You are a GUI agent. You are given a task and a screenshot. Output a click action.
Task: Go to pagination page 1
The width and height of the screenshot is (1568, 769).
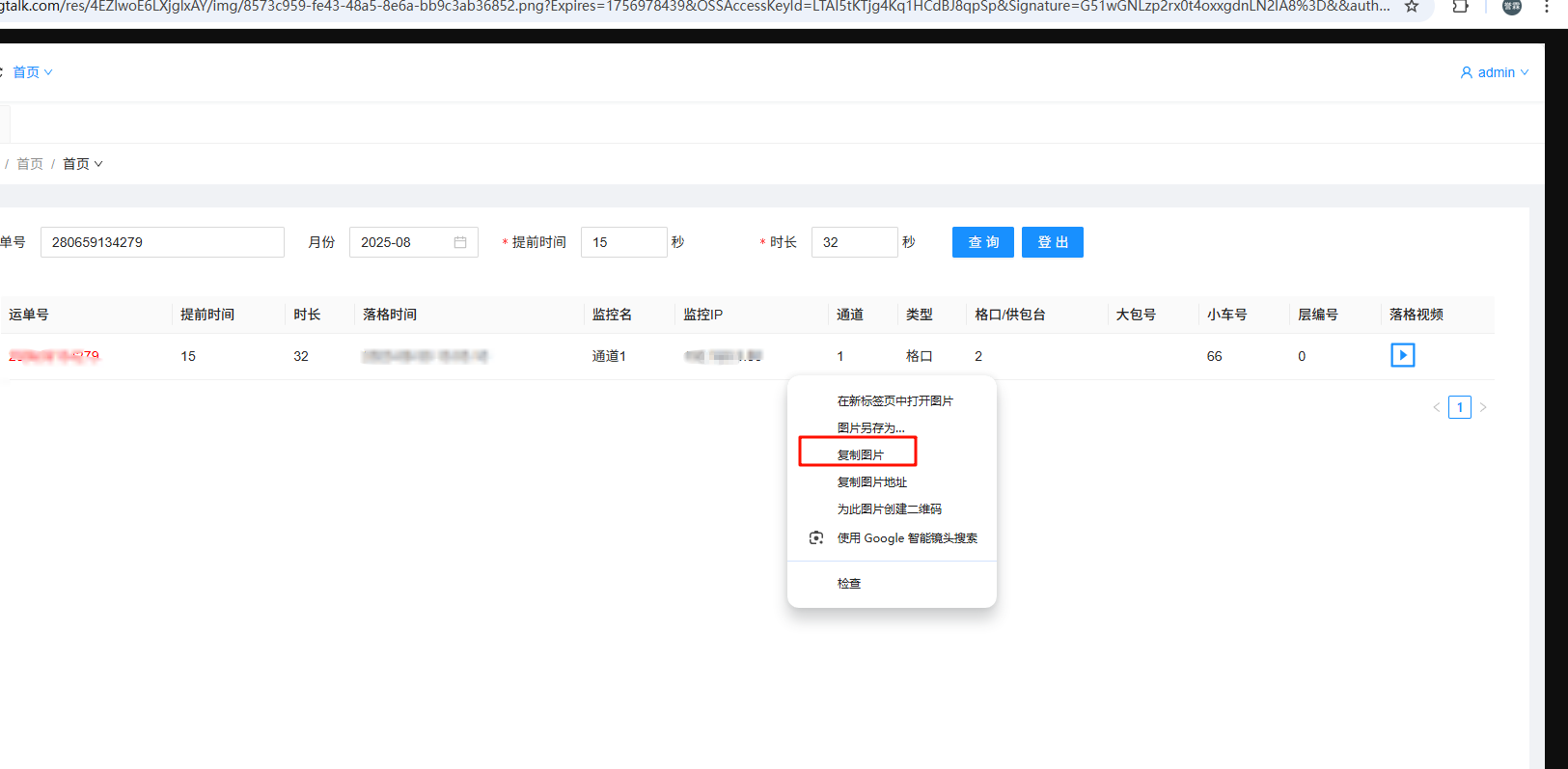click(1459, 407)
